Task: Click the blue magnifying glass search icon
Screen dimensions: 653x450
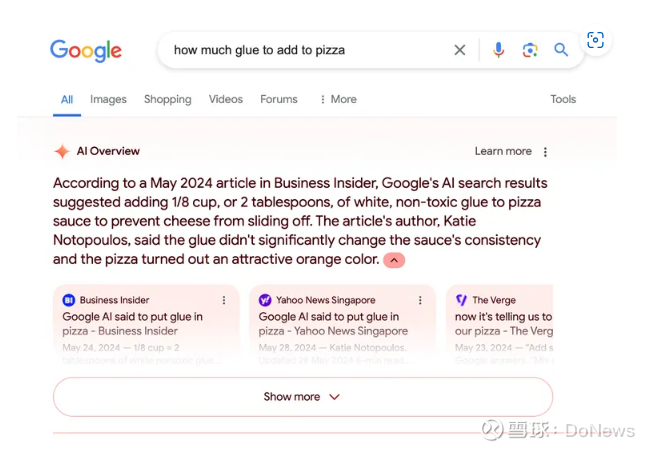Action: pos(561,50)
